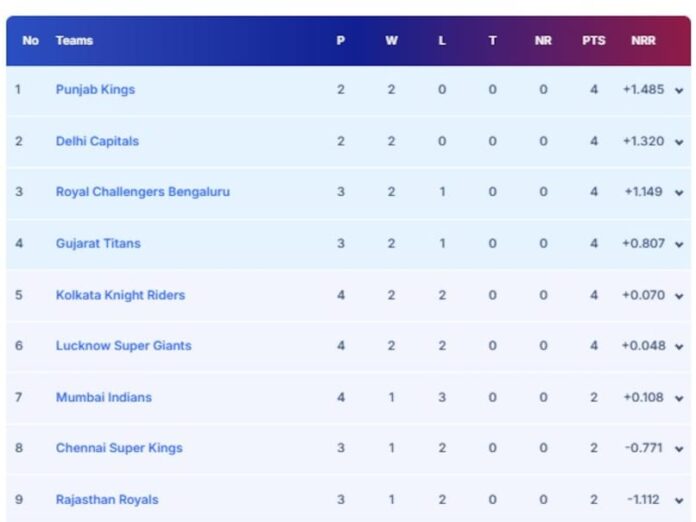Open Lucknow Super Giants team link
The height and width of the screenshot is (522, 696).
(x=123, y=346)
